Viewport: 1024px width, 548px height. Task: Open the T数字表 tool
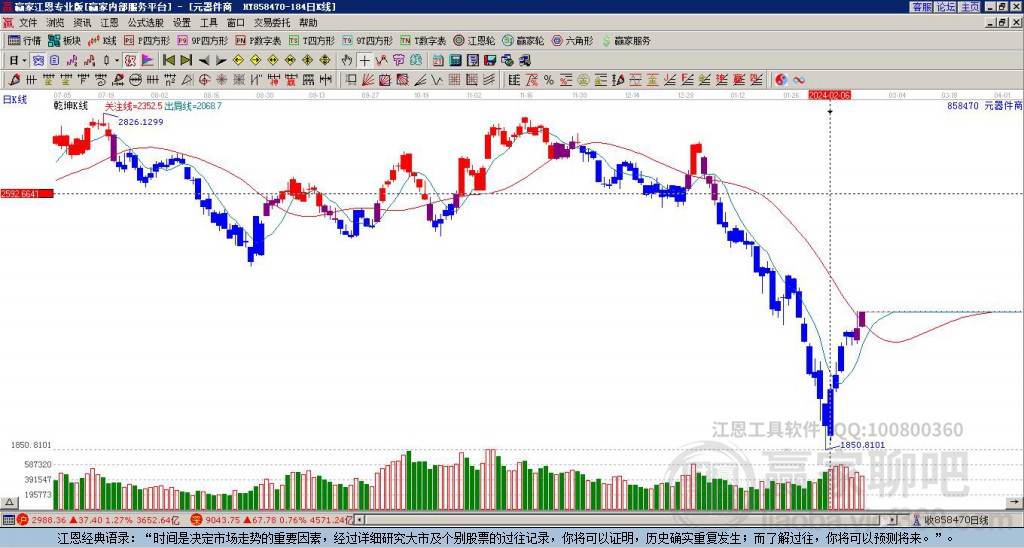point(423,40)
